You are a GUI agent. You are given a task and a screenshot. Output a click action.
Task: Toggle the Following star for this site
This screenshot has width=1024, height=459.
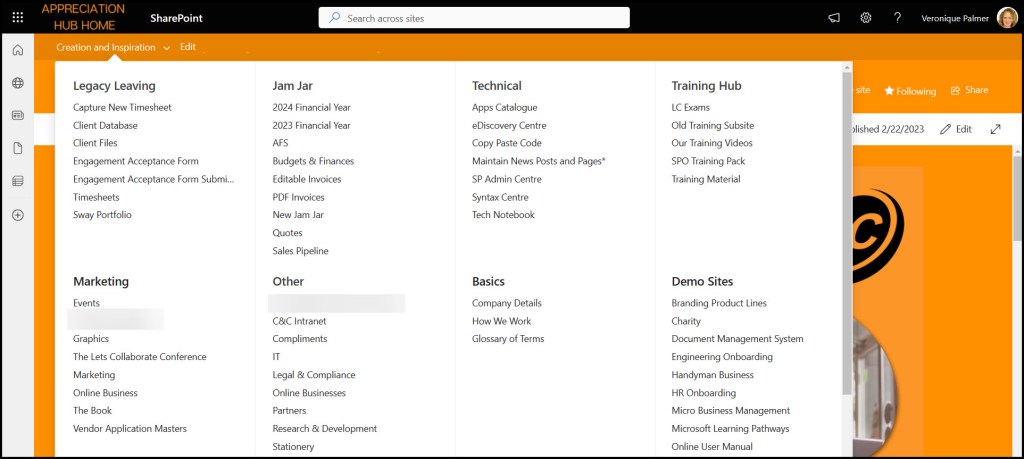[x=909, y=91]
